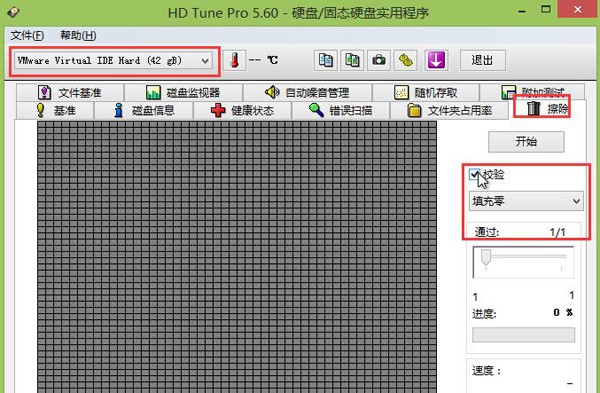The image size is (600, 393).
Task: Click the camera save screenshot icon
Action: [x=379, y=60]
